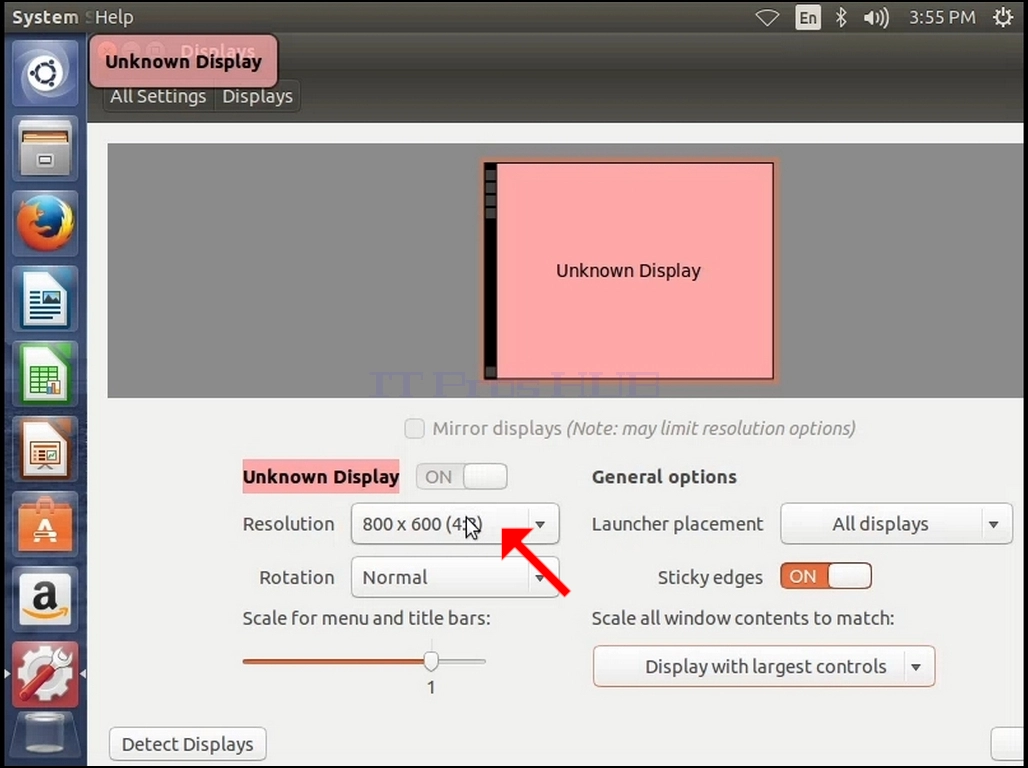Open the Files manager from launcher
1028x768 pixels.
pyautogui.click(x=45, y=148)
